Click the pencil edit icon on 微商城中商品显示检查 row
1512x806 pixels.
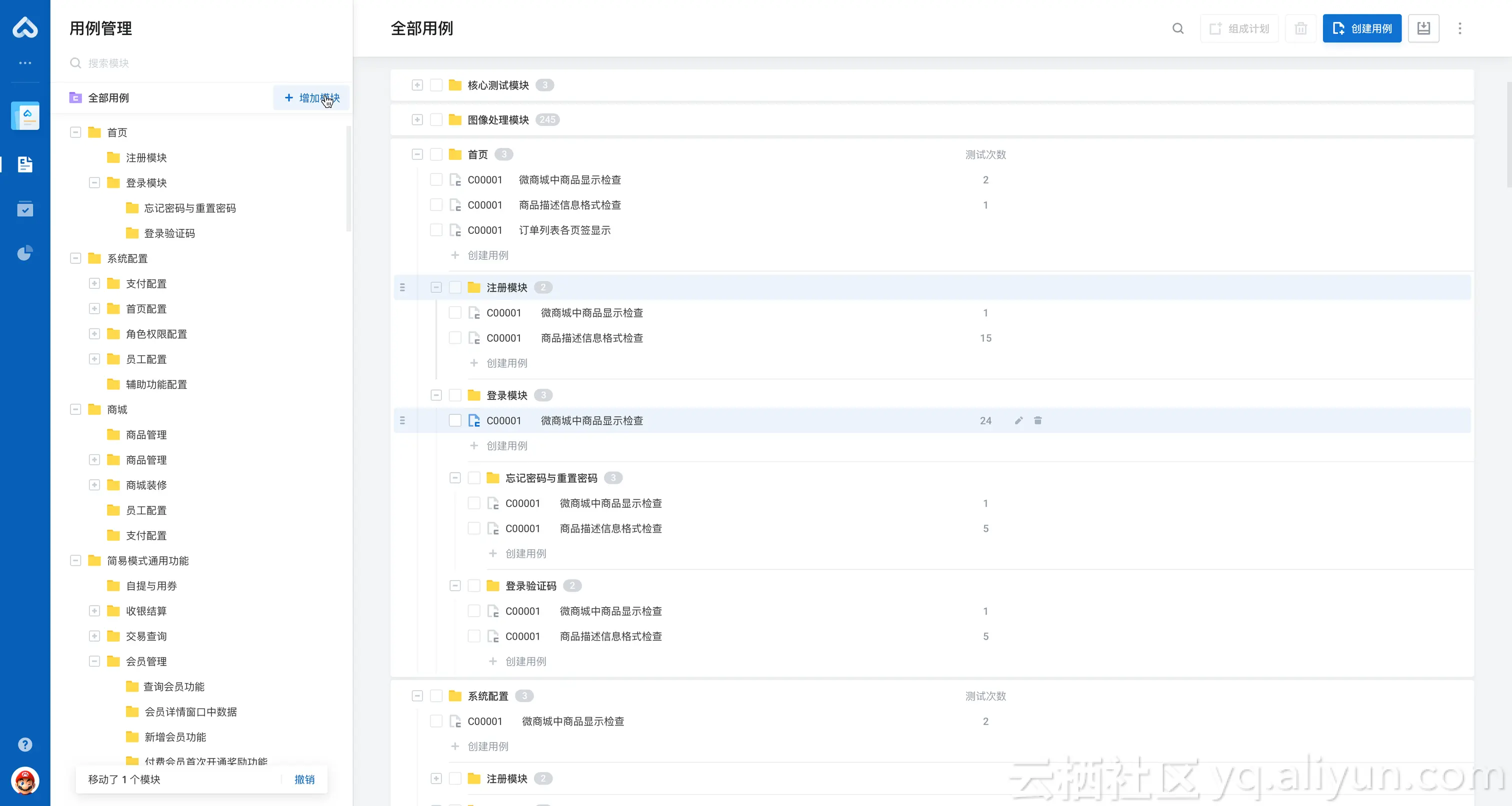click(x=1018, y=421)
